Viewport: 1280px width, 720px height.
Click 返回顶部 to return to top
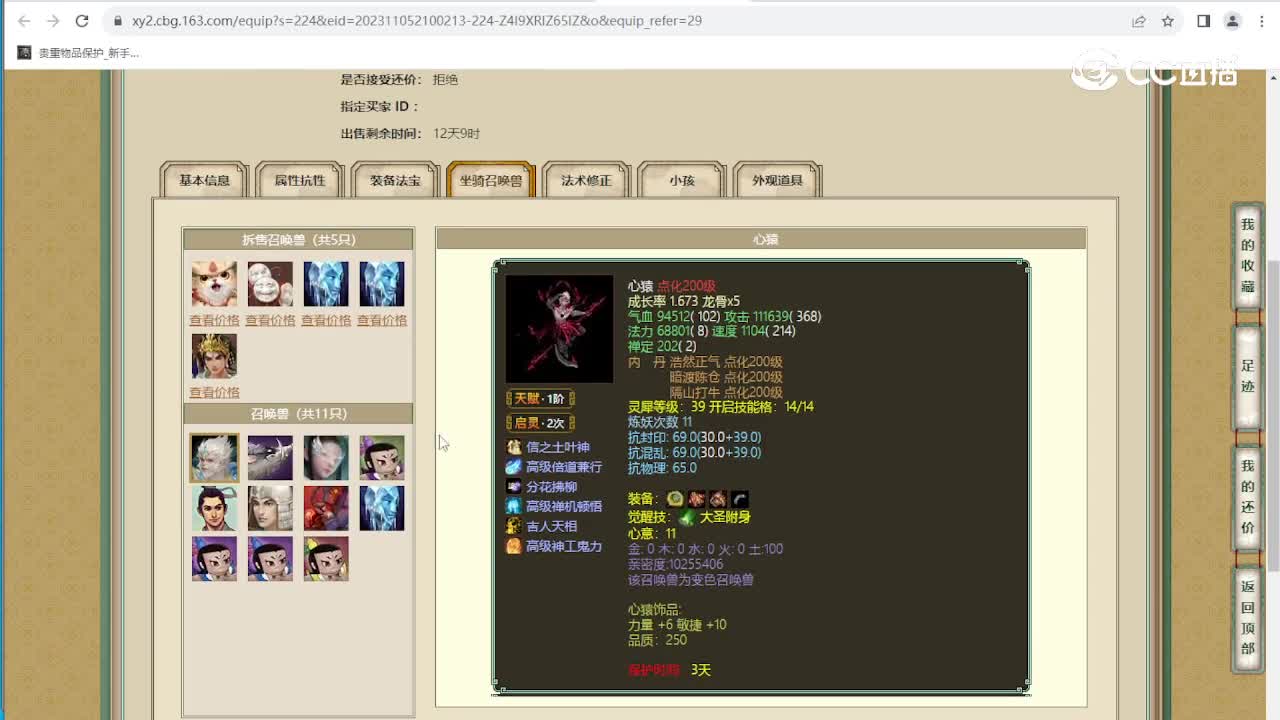1247,617
